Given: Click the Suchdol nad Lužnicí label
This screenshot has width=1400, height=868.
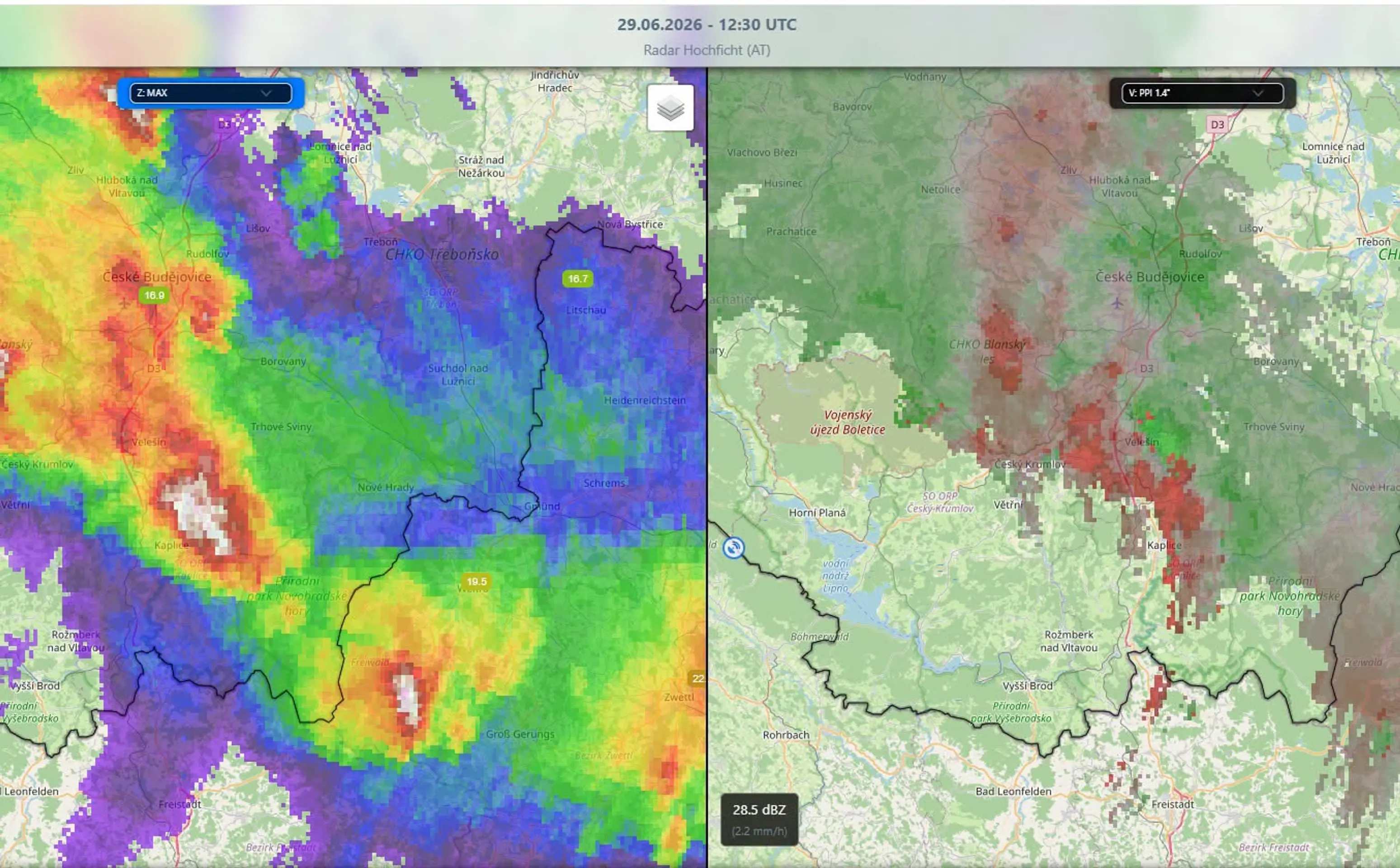Looking at the screenshot, I should pyautogui.click(x=458, y=374).
